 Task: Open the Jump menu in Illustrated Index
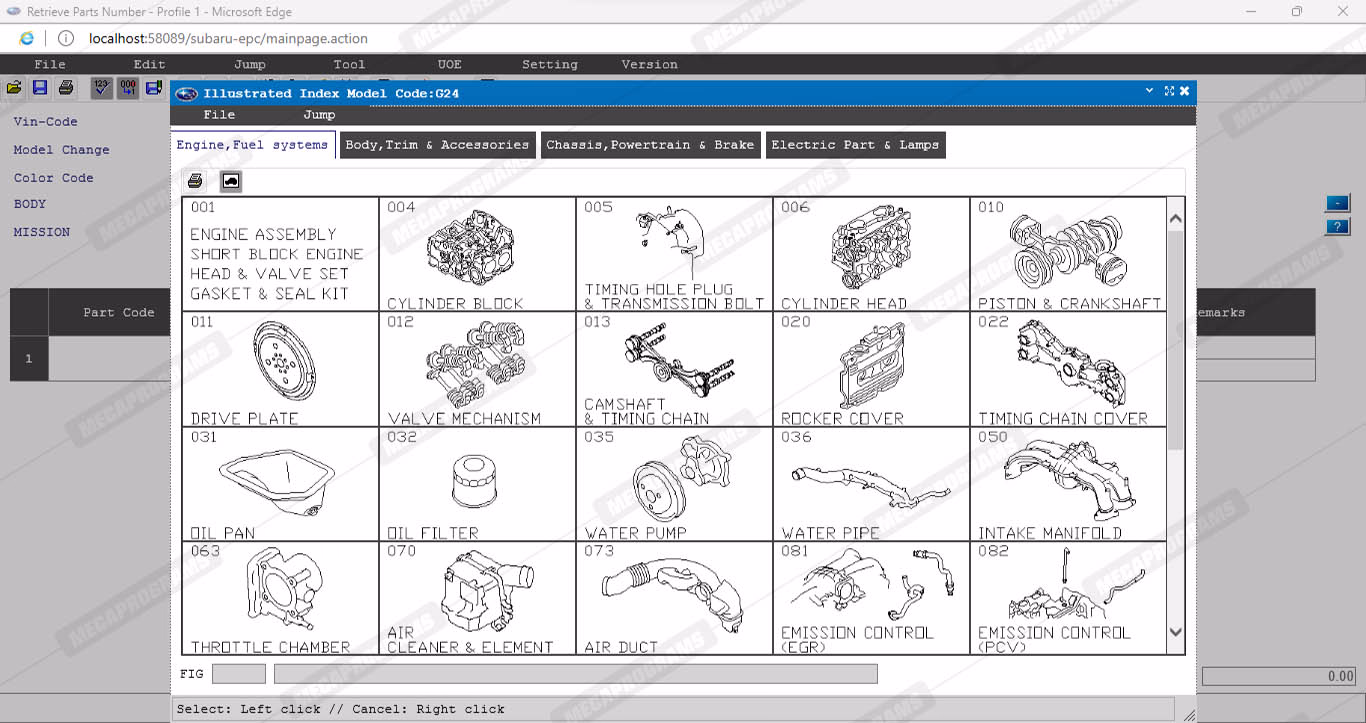[319, 115]
